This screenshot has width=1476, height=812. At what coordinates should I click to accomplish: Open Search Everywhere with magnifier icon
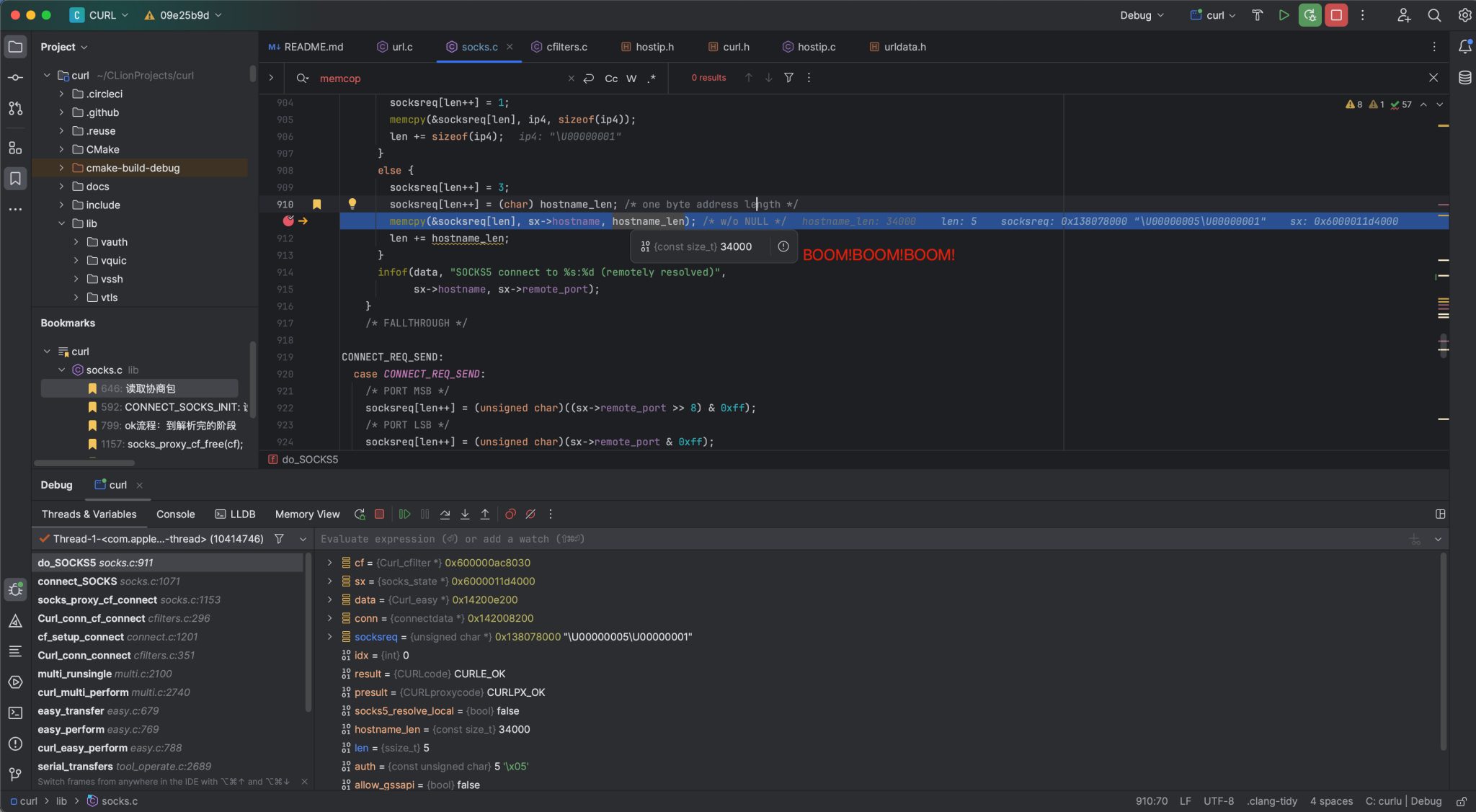[1433, 14]
